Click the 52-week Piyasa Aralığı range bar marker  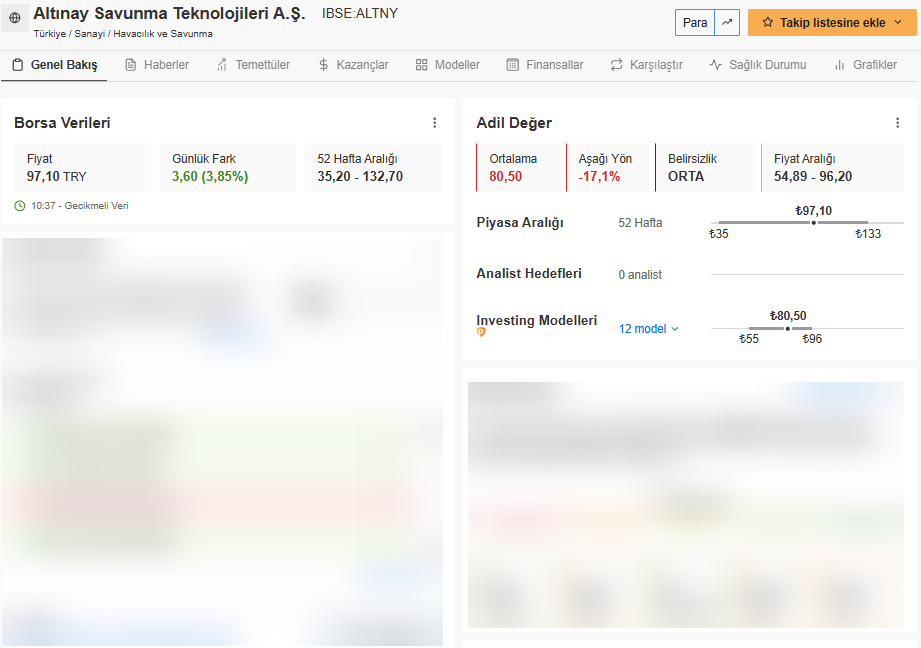[814, 223]
